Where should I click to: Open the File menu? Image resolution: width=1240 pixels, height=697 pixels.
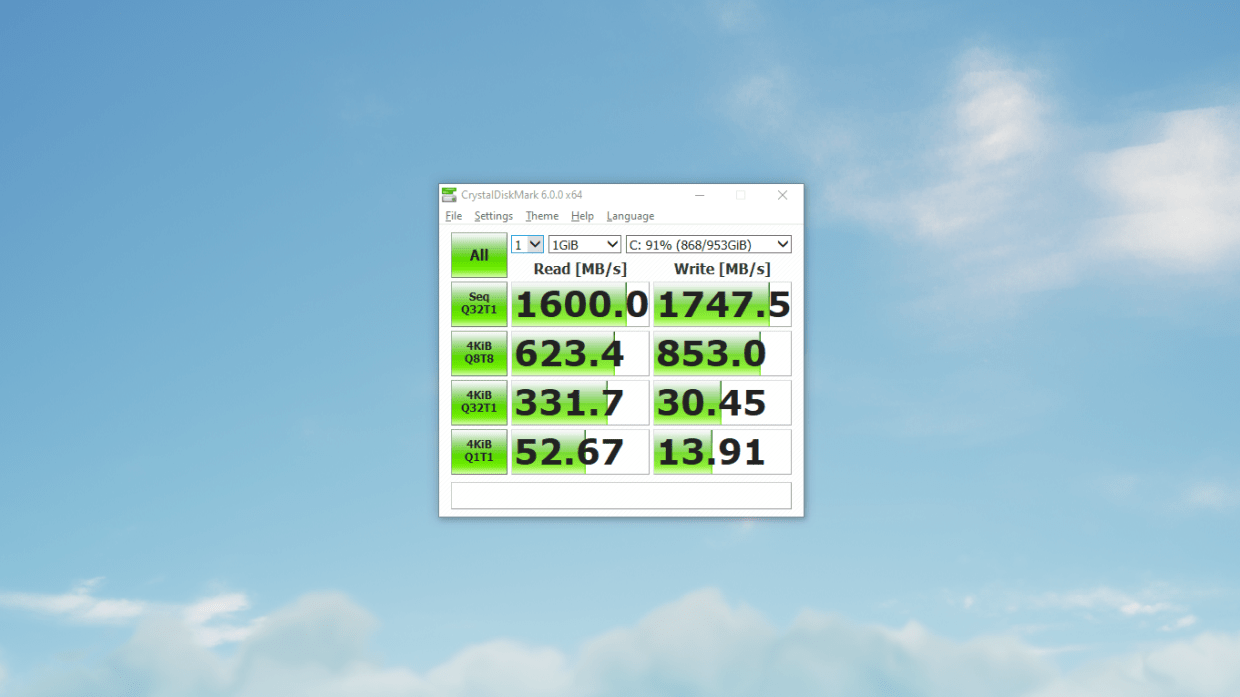coord(453,216)
